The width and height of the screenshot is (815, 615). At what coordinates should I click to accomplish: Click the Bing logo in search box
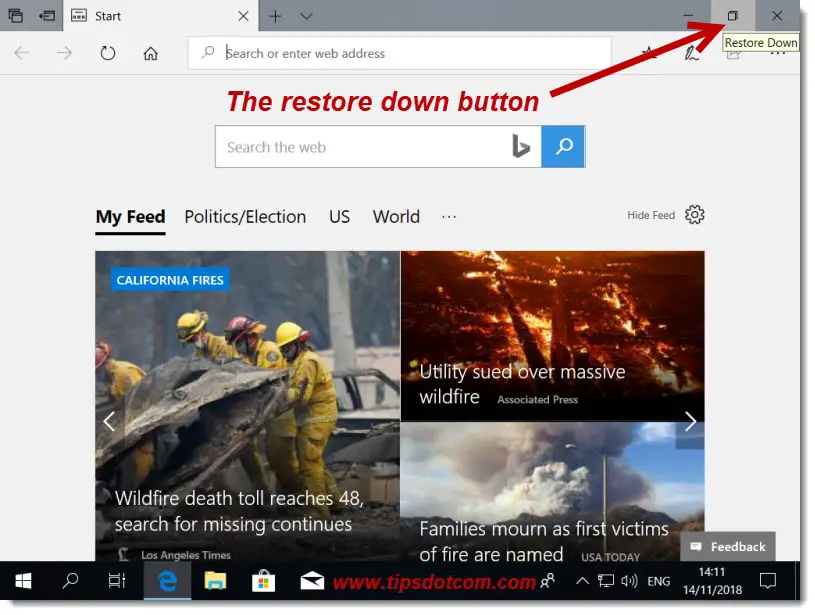tap(521, 146)
